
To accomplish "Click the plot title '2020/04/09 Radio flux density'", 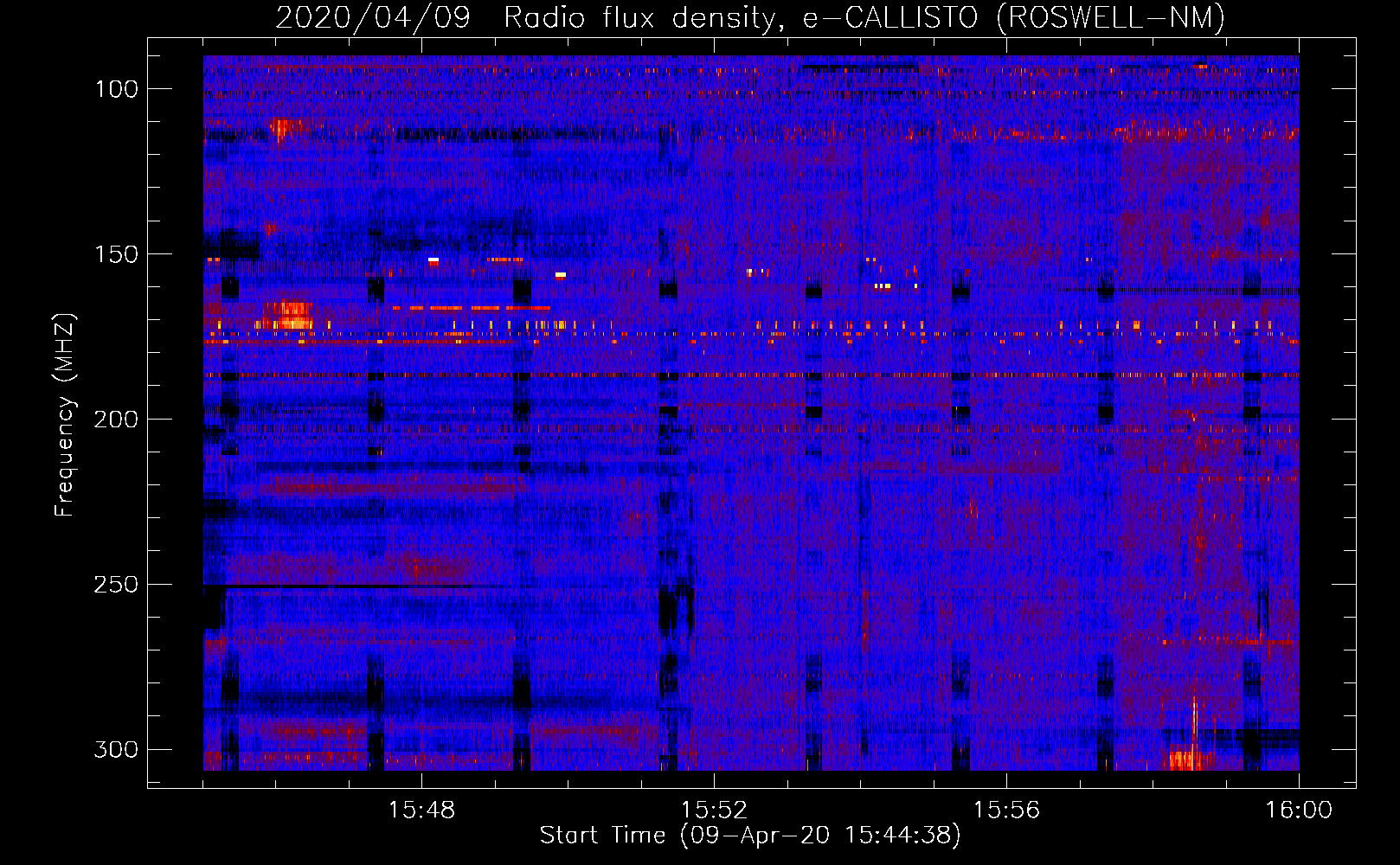I will point(750,17).
